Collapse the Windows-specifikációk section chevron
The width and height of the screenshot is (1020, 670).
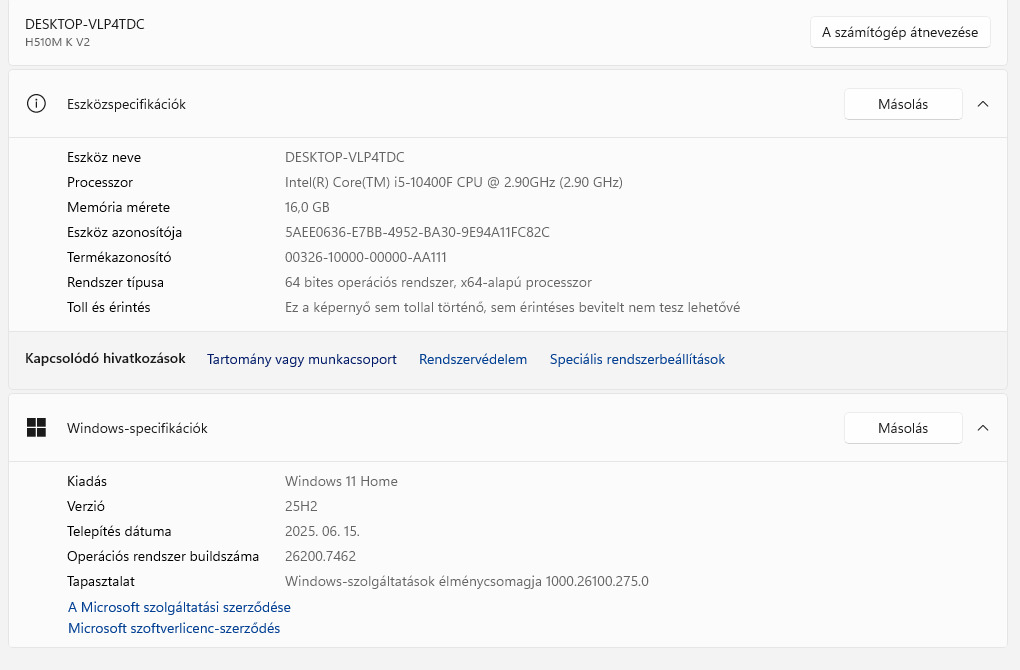[983, 428]
